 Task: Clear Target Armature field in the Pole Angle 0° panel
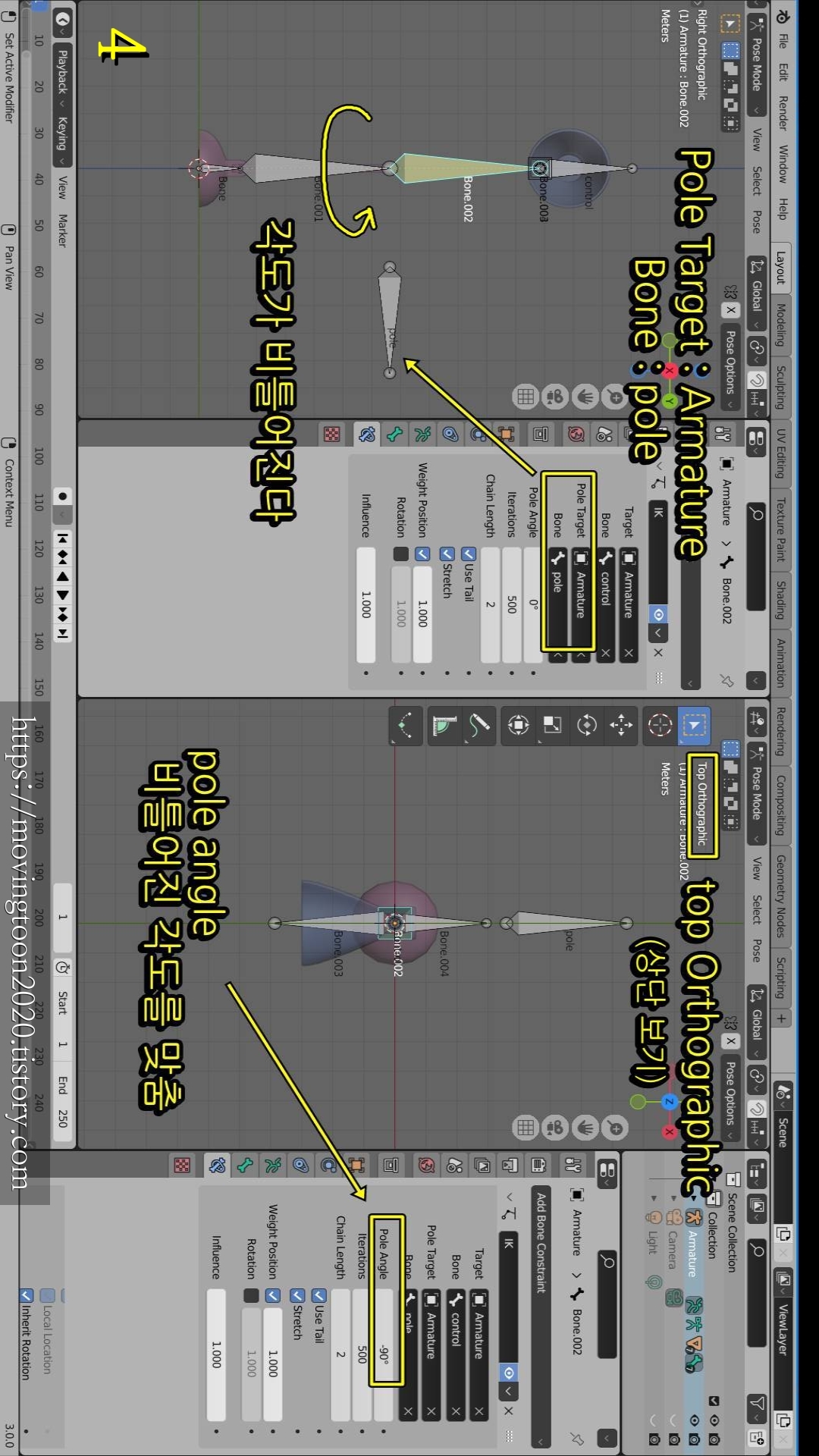pyautogui.click(x=629, y=652)
